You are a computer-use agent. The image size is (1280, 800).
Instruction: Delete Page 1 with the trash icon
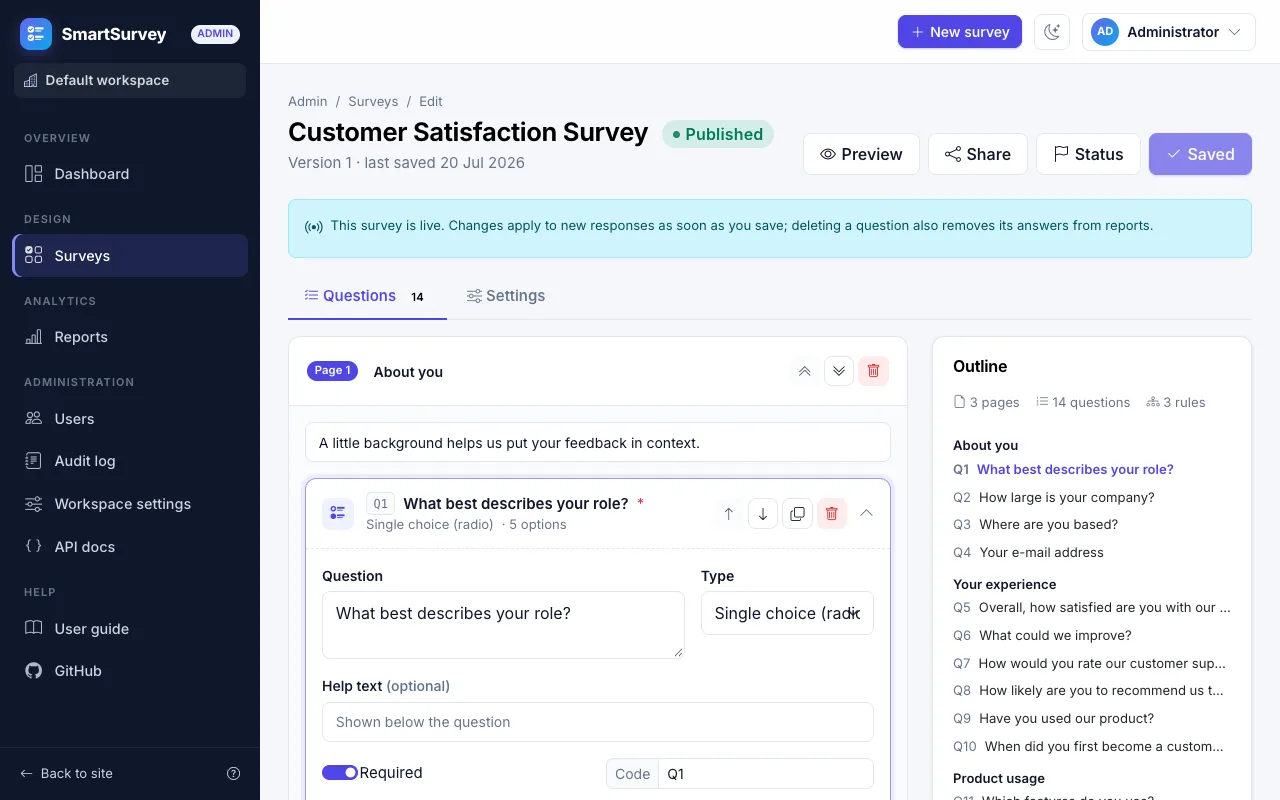click(873, 371)
